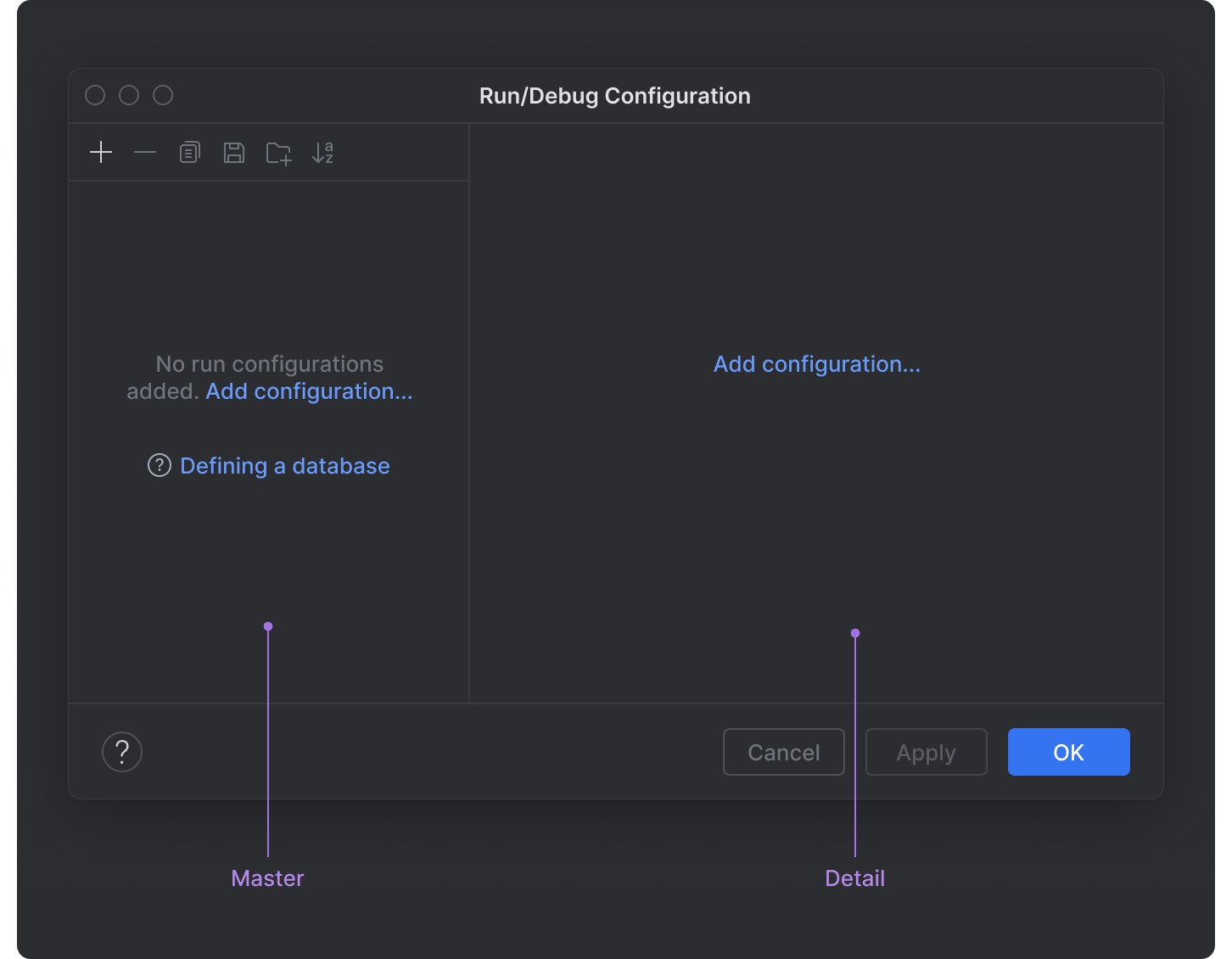The width and height of the screenshot is (1232, 959).
Task: Click the Cancel button
Action: pyautogui.click(x=783, y=752)
